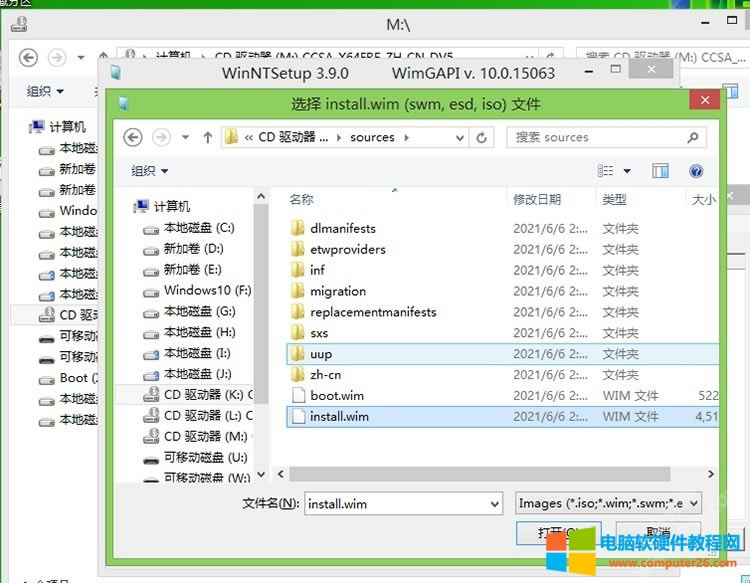Click the sources breadcrumb segment
The height and width of the screenshot is (583, 750).
[x=372, y=138]
